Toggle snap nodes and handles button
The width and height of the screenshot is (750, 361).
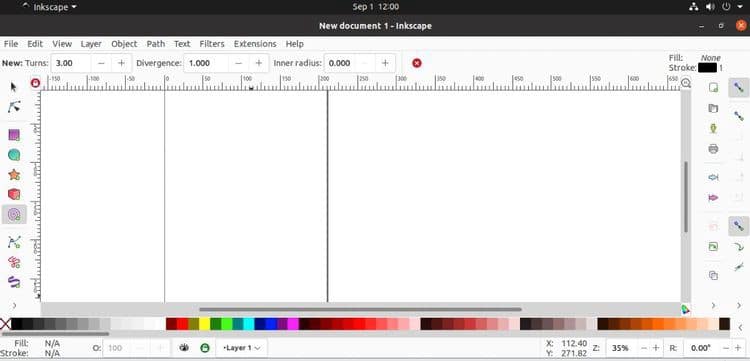click(x=739, y=226)
